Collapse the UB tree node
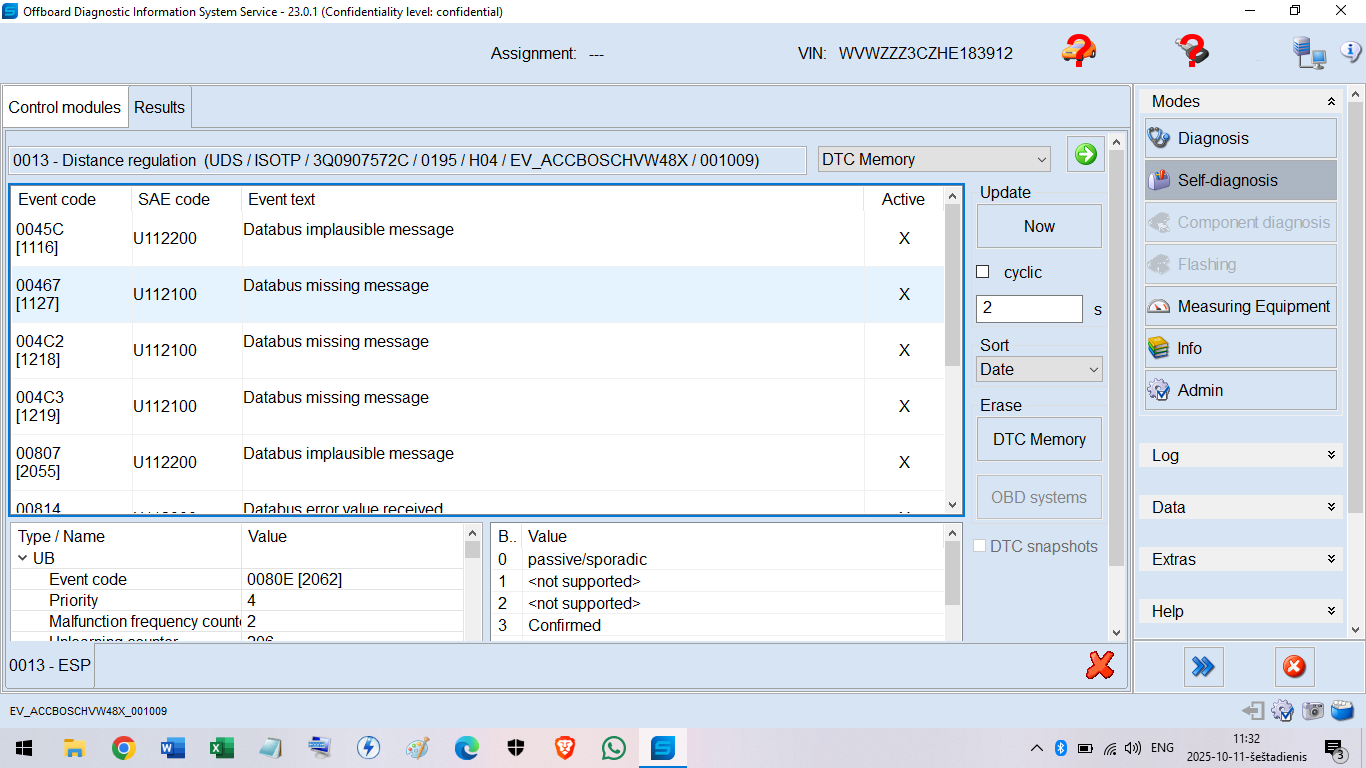 [23, 558]
